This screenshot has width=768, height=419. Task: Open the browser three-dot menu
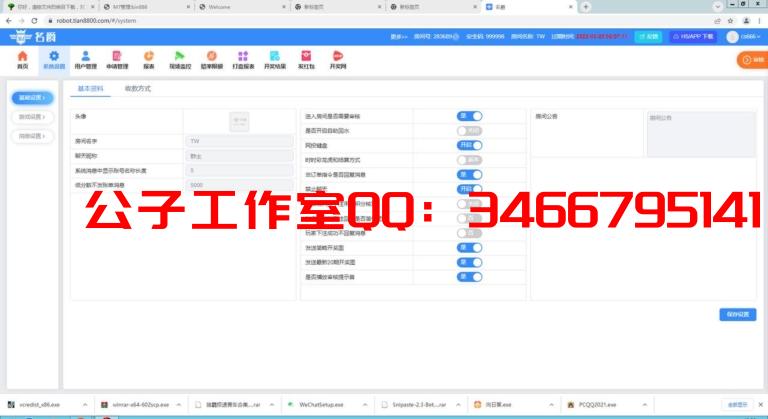pyautogui.click(x=761, y=21)
